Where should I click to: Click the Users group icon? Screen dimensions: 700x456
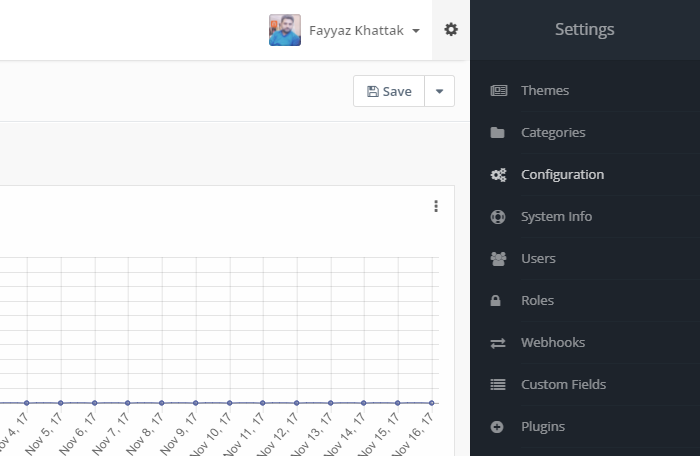pyautogui.click(x=498, y=259)
